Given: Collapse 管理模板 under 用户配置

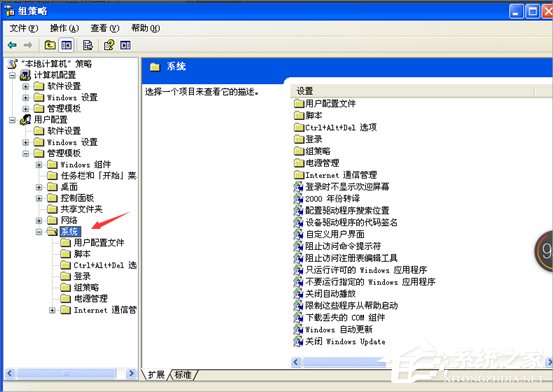Looking at the screenshot, I should 25,153.
